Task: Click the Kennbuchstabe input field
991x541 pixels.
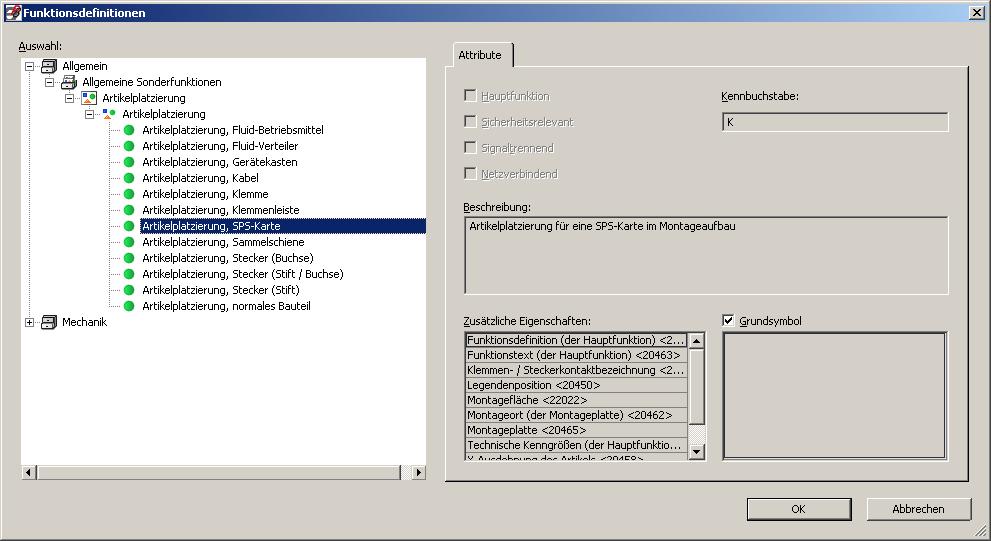Action: pos(835,122)
